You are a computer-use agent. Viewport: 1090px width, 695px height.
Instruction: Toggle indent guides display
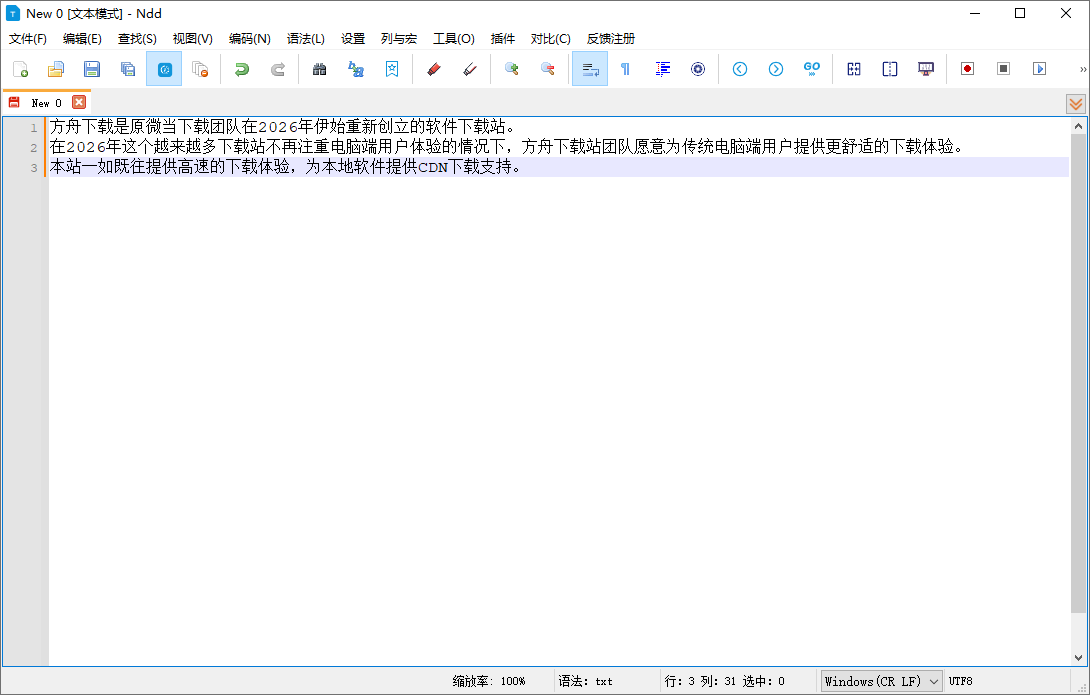pyautogui.click(x=662, y=69)
